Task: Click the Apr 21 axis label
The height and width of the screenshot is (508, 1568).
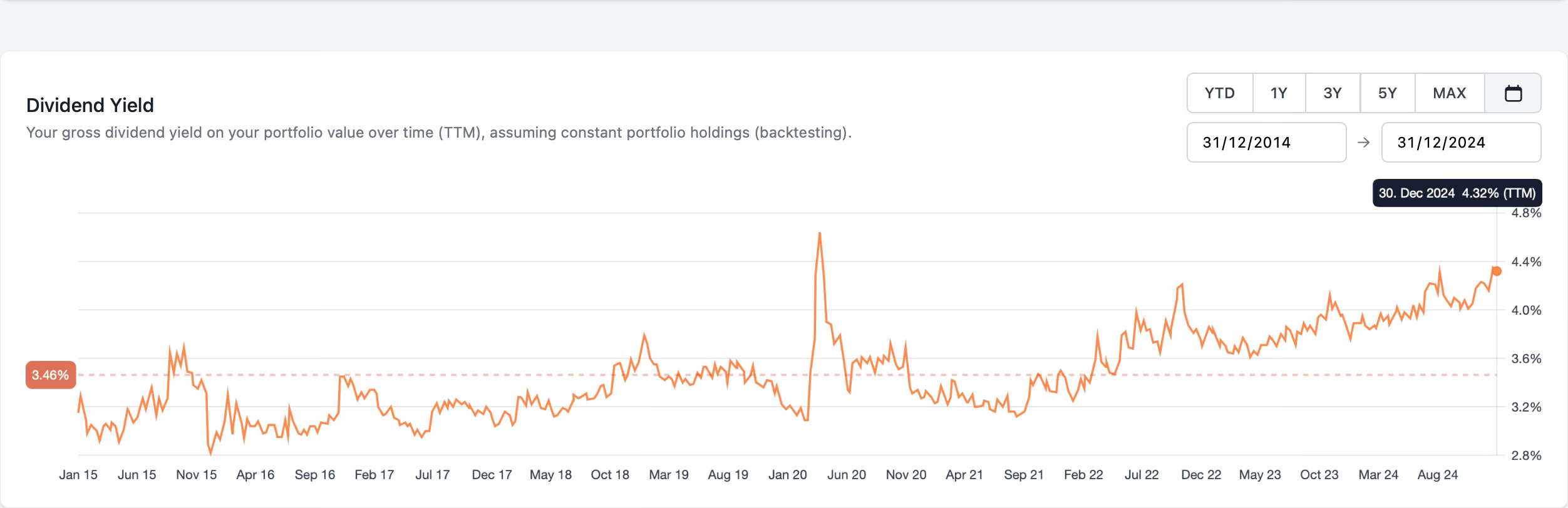Action: point(964,475)
